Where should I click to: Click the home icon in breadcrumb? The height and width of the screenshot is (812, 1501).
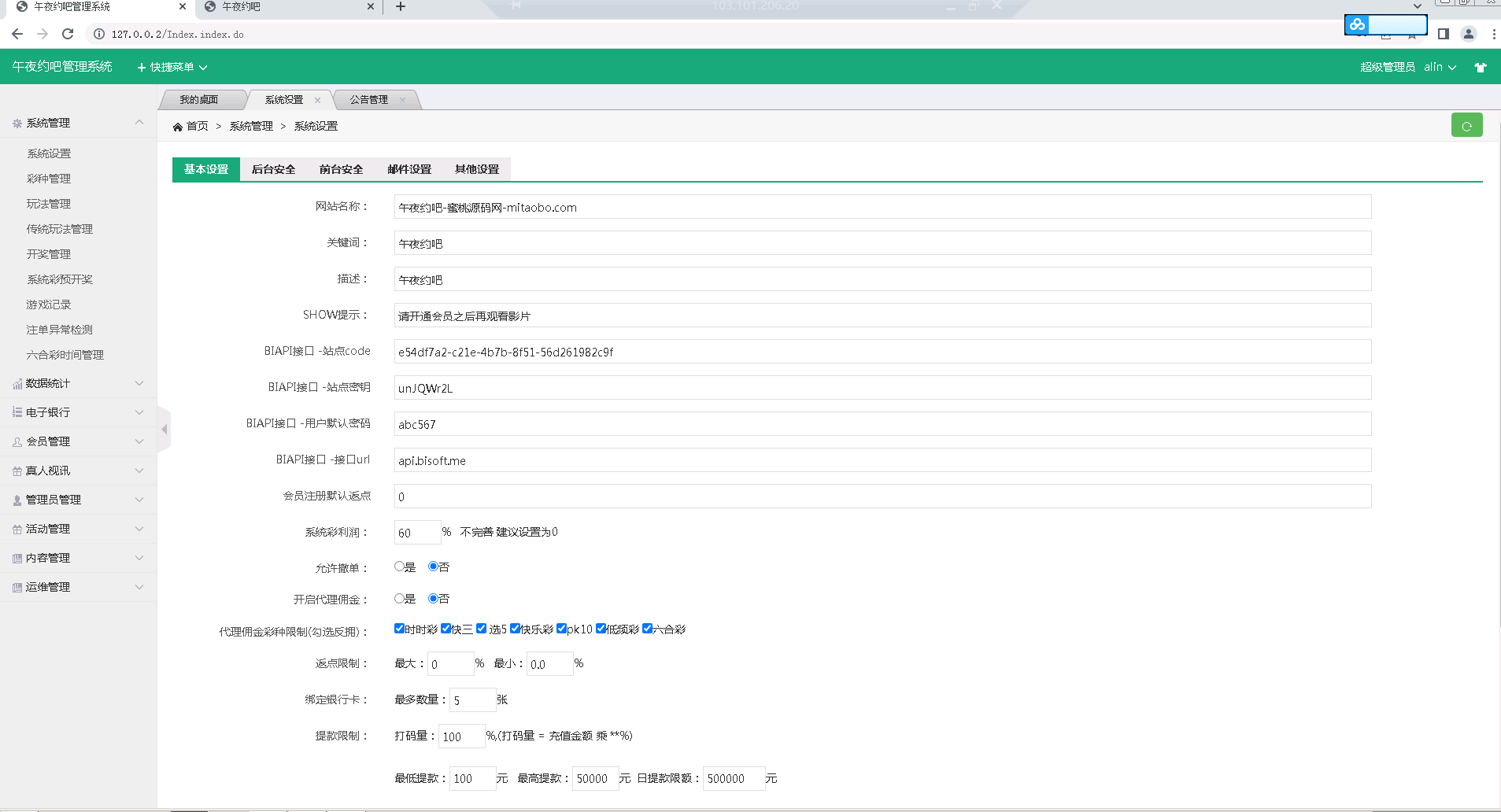coord(178,127)
